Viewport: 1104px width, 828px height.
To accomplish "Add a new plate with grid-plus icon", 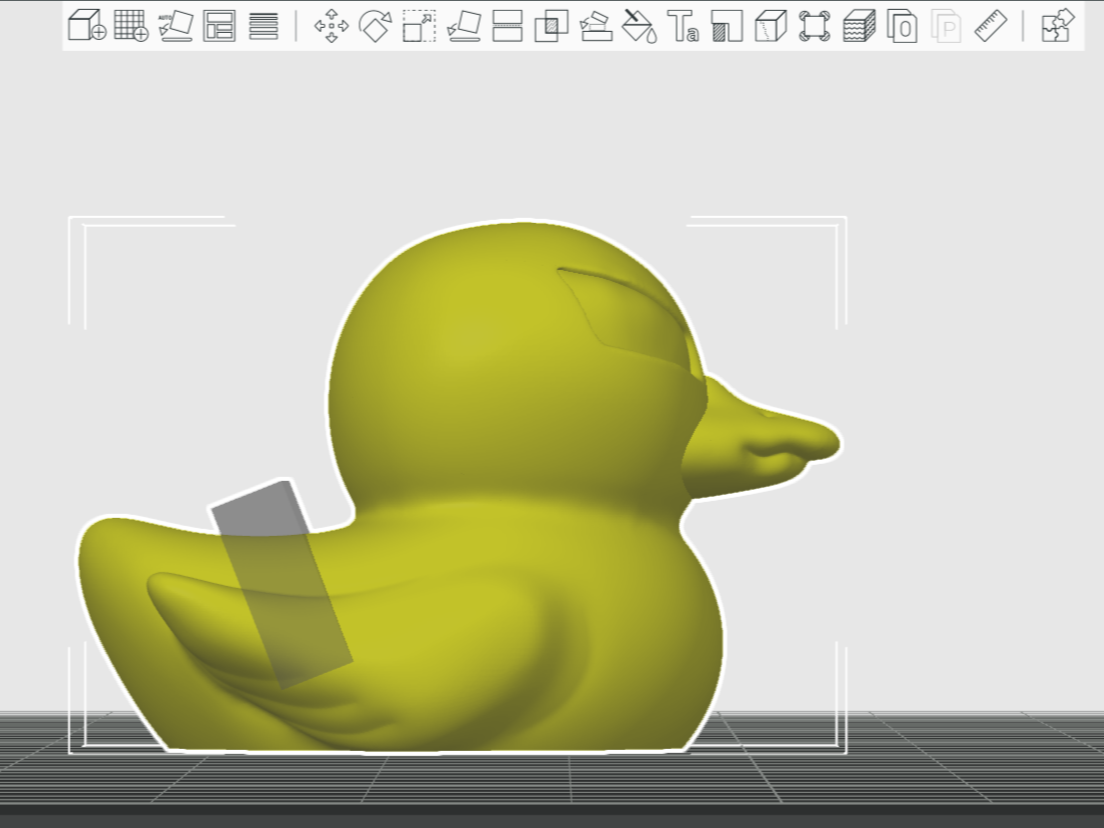I will coord(131,25).
